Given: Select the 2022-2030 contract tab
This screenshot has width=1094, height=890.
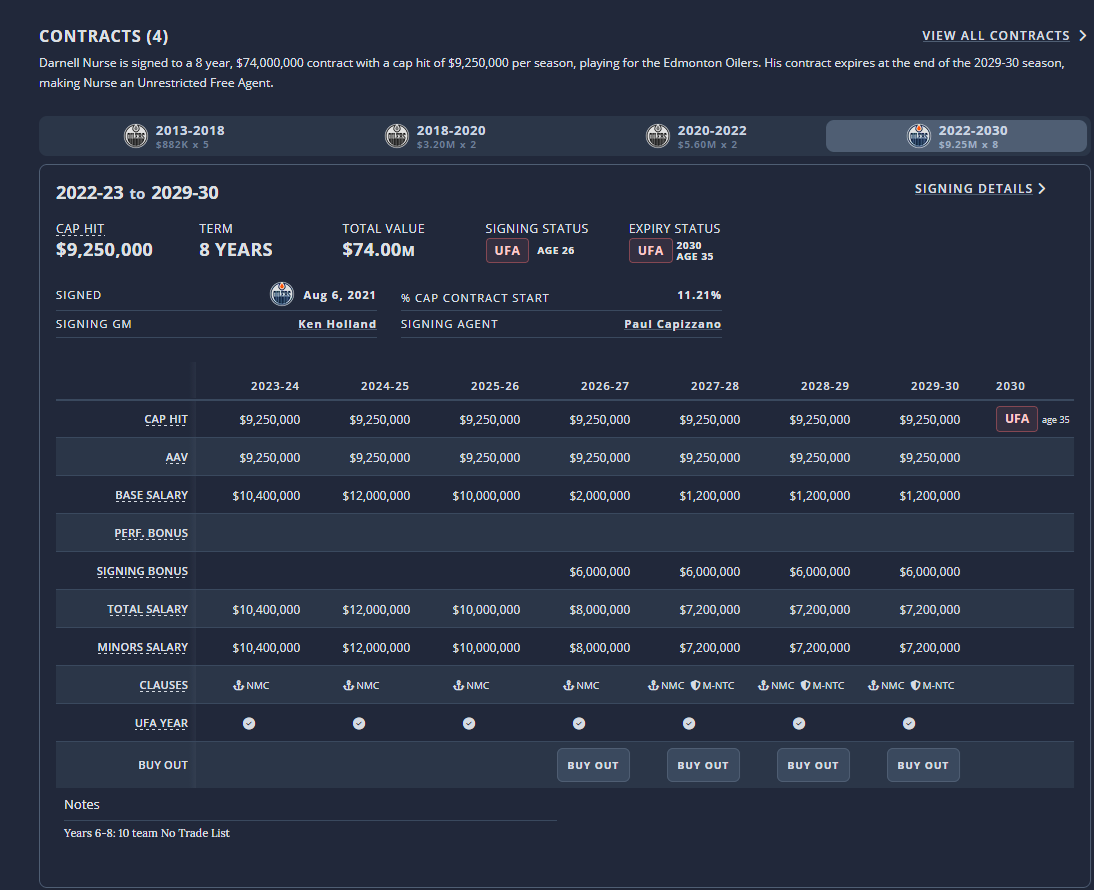Looking at the screenshot, I should click(x=956, y=136).
